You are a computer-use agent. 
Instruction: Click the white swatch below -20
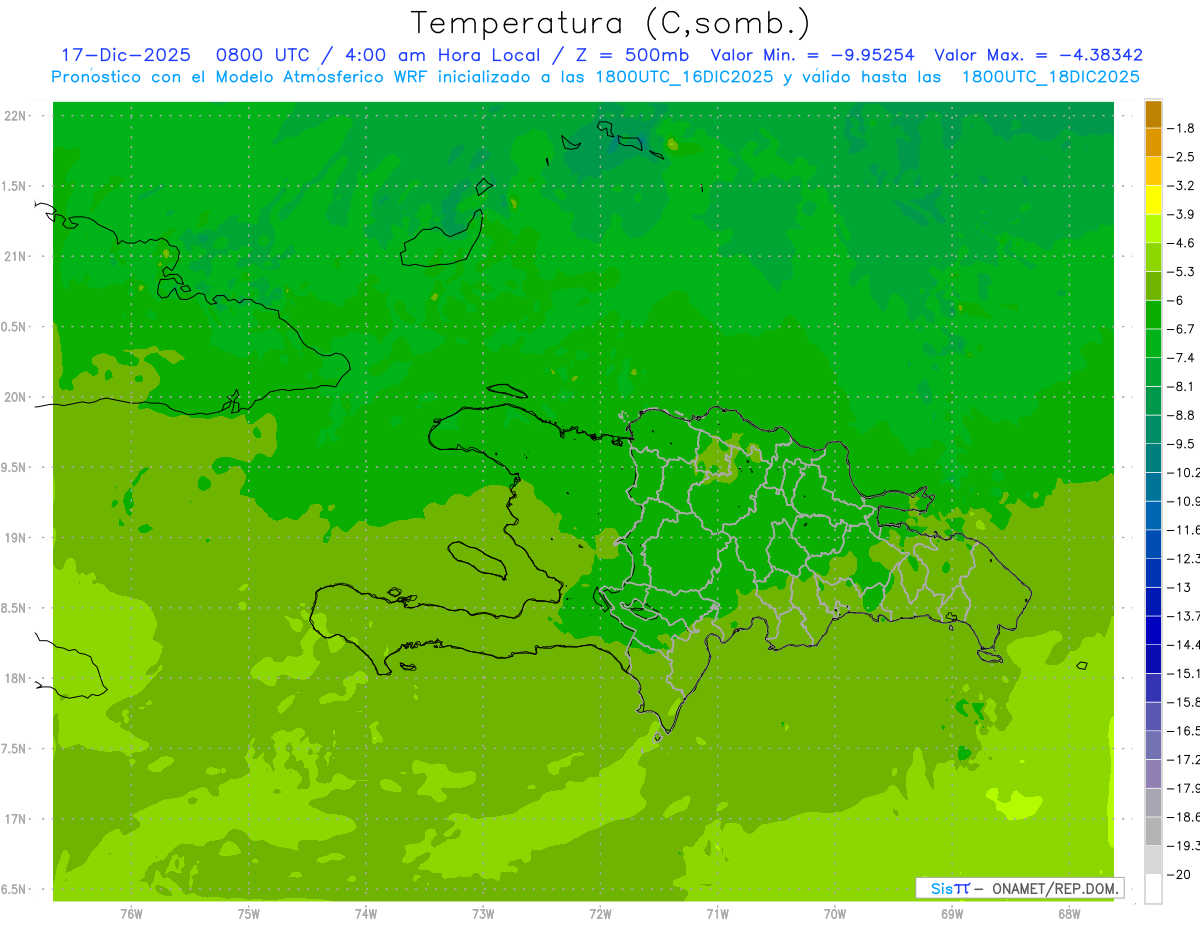1153,888
